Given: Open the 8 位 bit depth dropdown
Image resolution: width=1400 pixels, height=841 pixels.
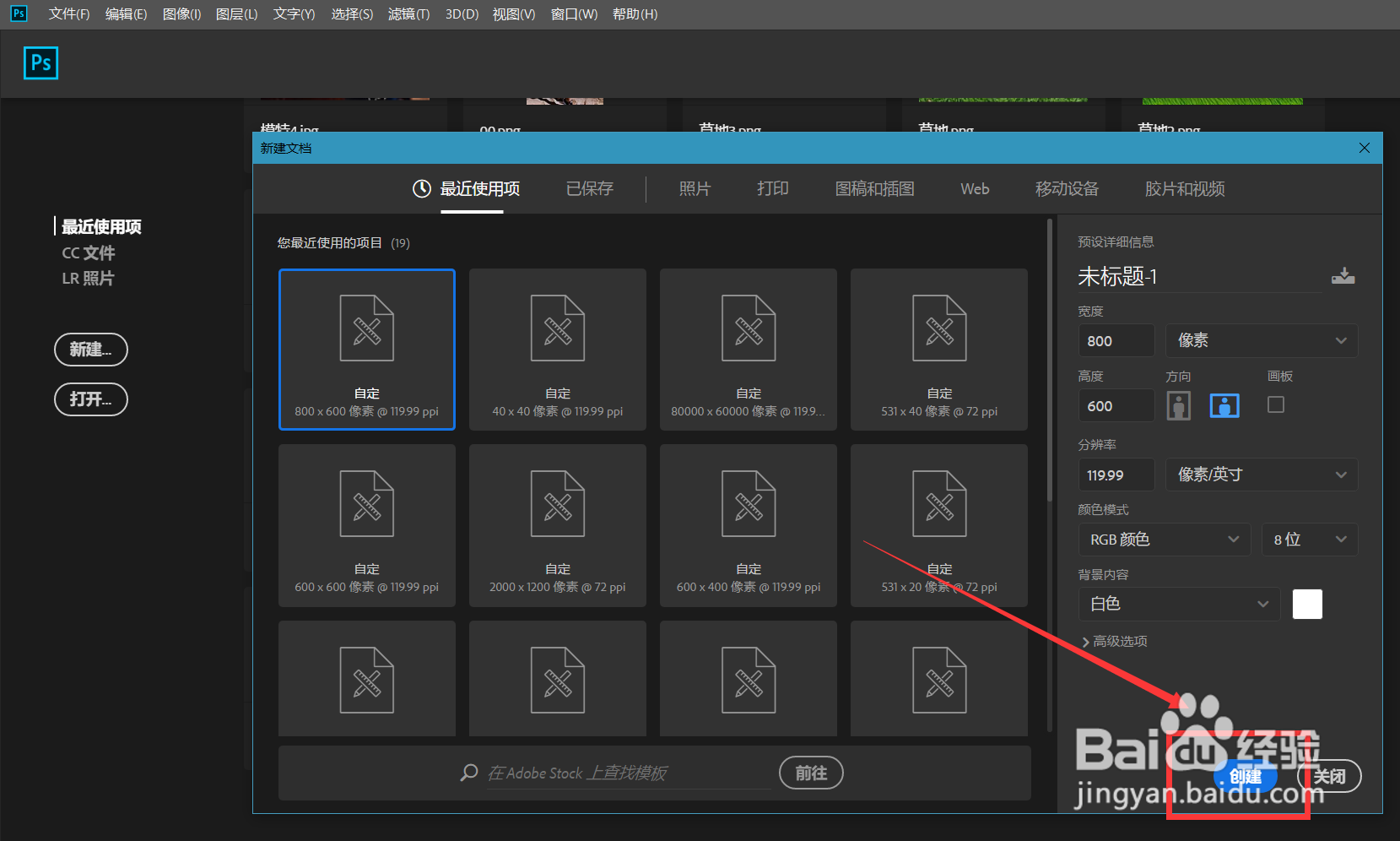Looking at the screenshot, I should click(x=1310, y=540).
